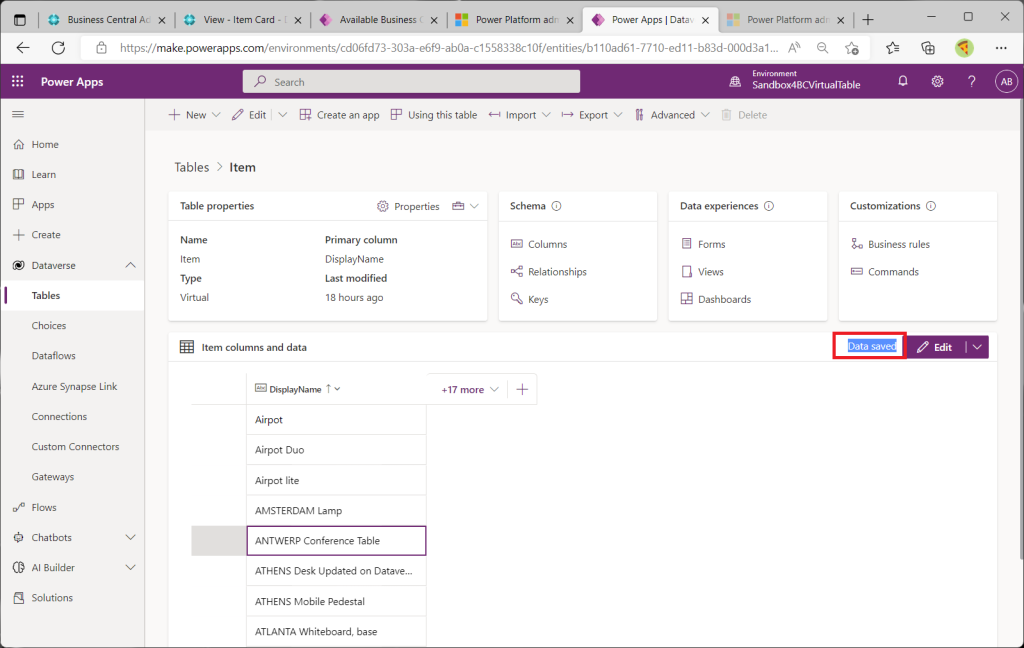Expand the New dropdown in command bar

click(x=217, y=115)
